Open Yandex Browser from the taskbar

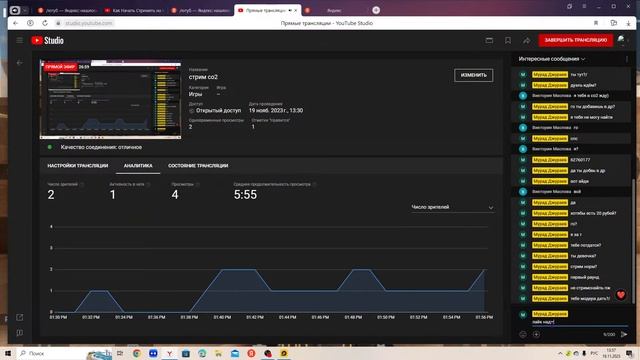coord(169,353)
